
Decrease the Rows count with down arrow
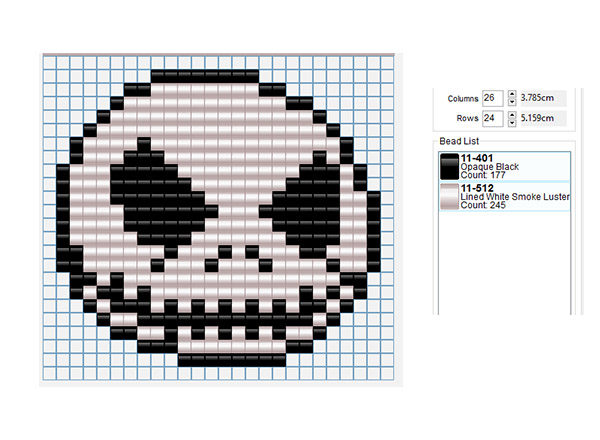click(x=512, y=122)
